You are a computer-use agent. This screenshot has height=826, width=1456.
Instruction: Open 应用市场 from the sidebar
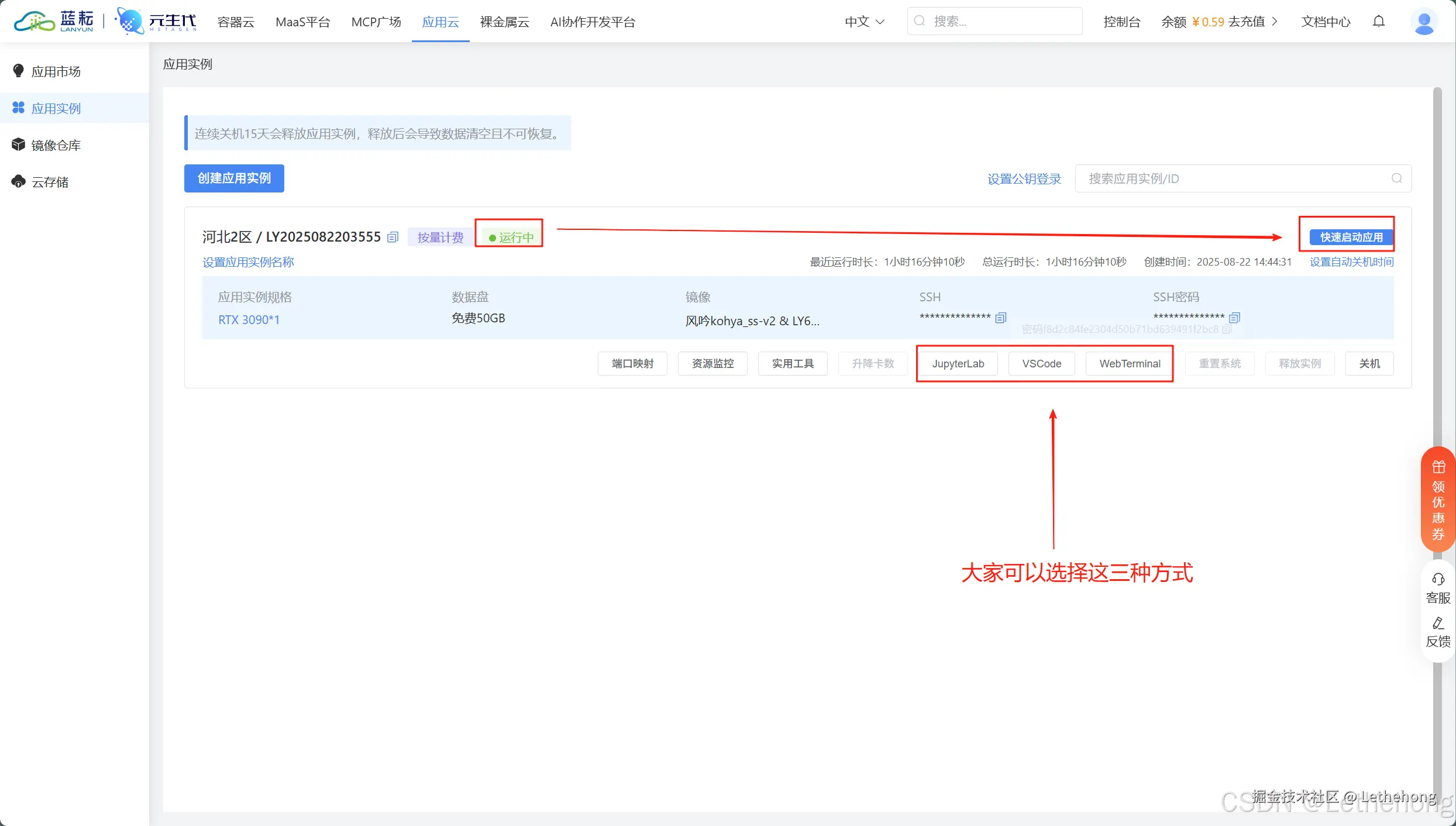click(55, 71)
